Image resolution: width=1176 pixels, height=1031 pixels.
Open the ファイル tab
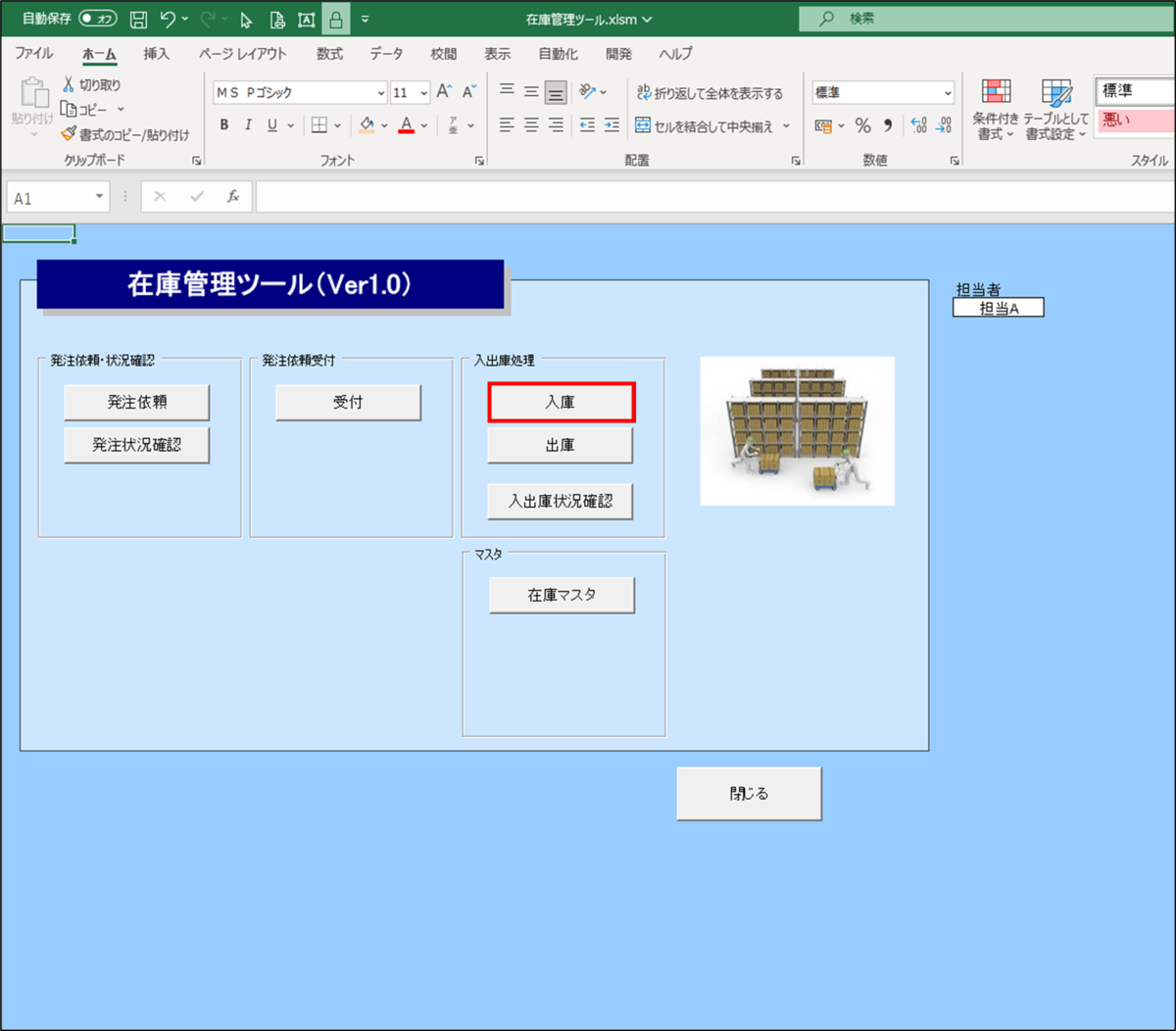(34, 54)
